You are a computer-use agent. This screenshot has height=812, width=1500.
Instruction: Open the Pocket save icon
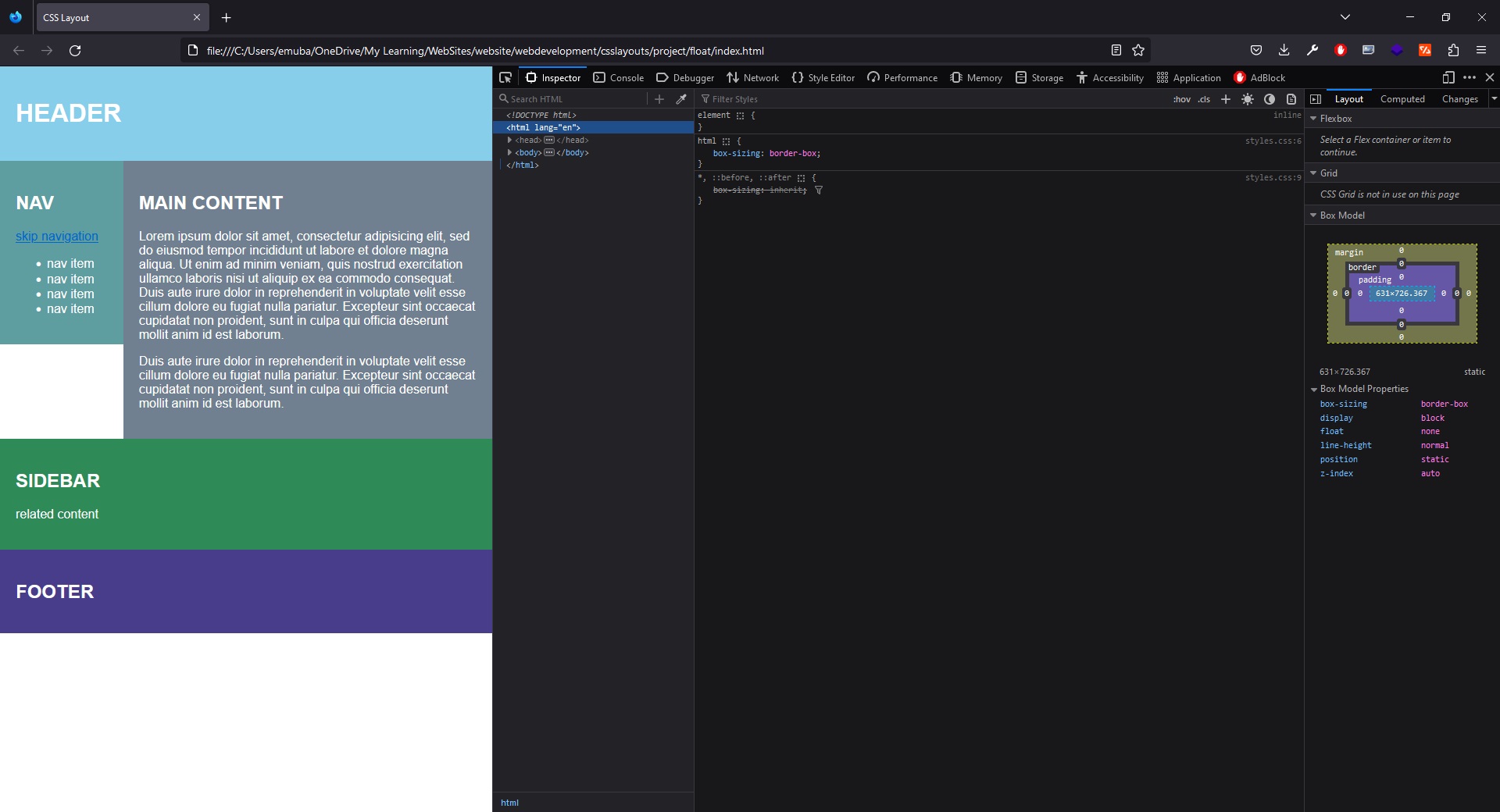coord(1256,50)
